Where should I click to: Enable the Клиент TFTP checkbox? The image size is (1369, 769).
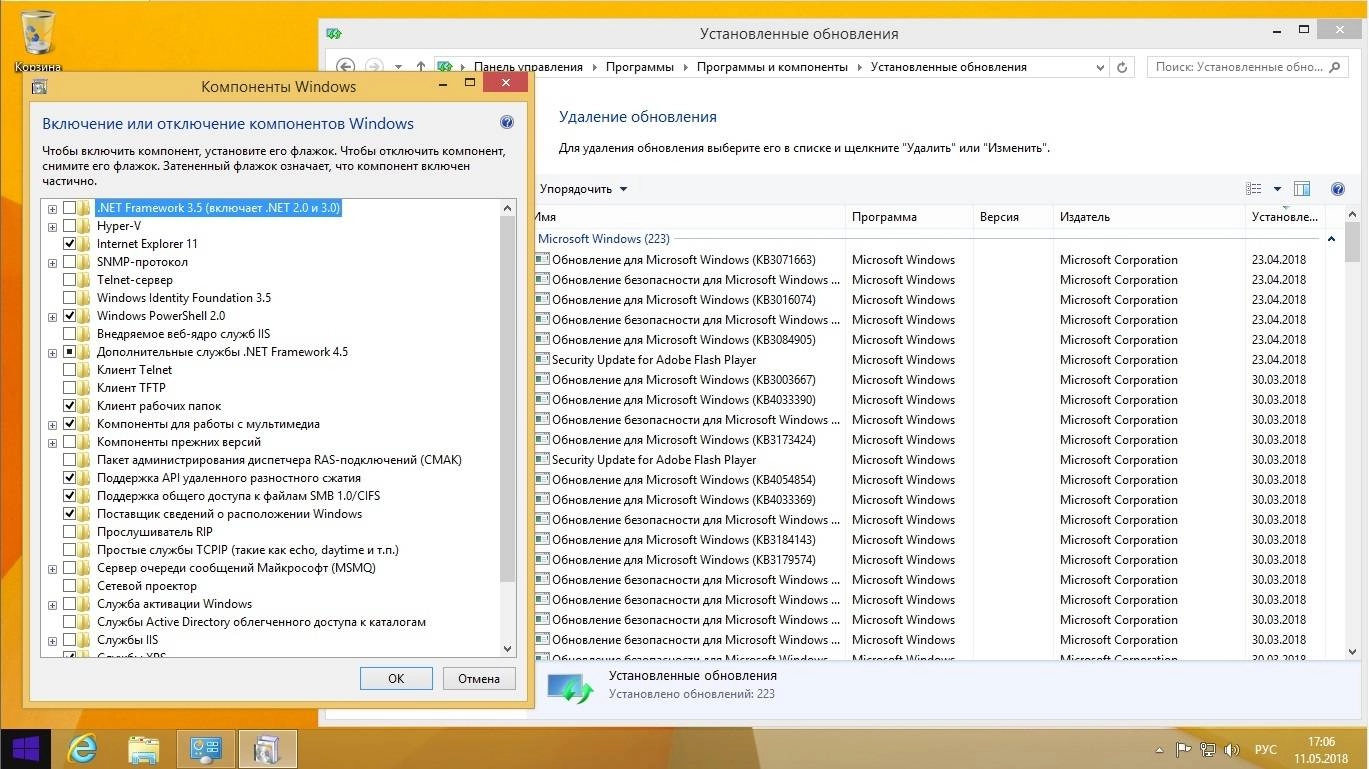69,388
